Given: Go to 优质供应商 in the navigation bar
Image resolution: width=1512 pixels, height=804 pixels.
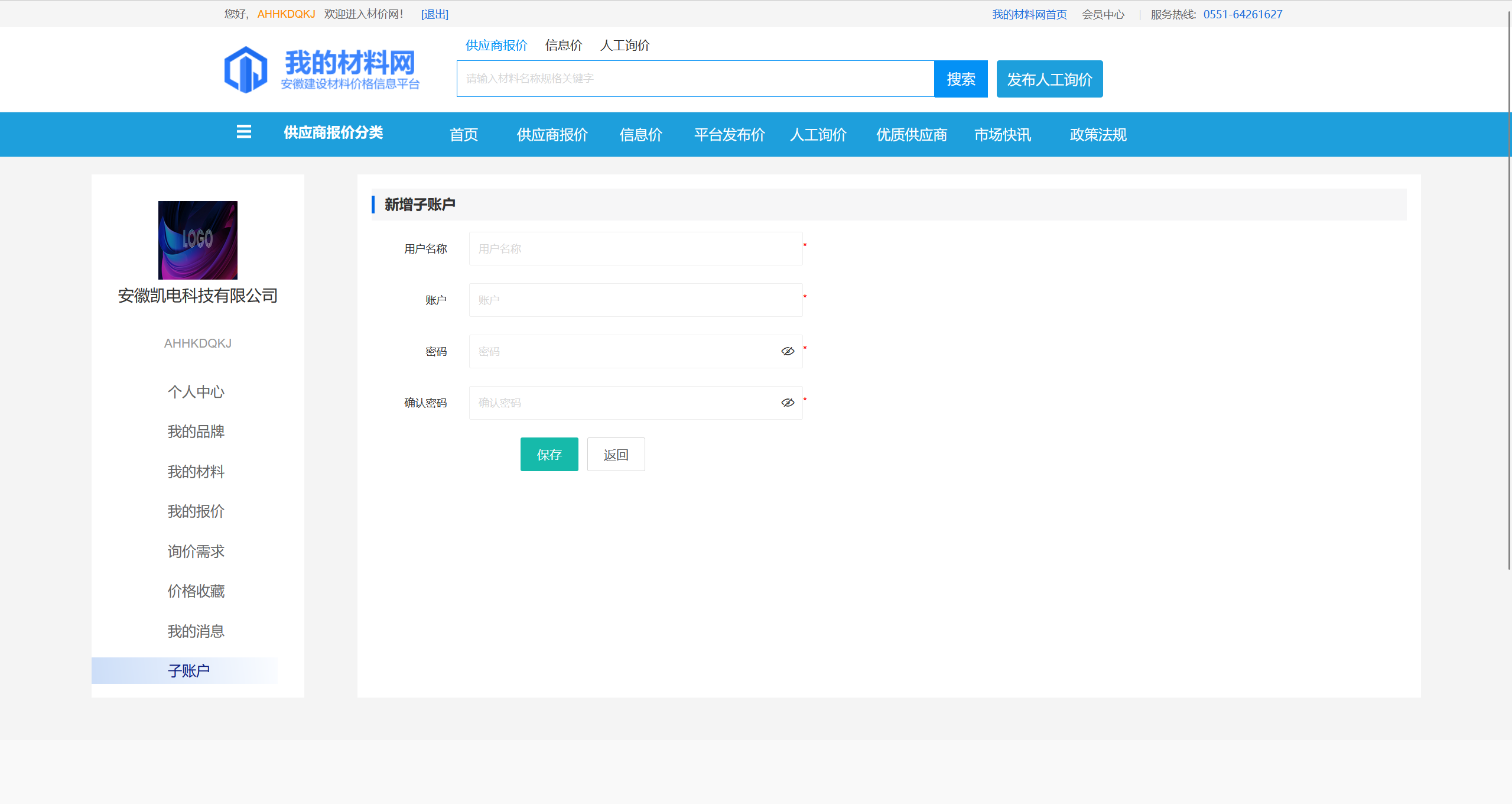Looking at the screenshot, I should [911, 135].
